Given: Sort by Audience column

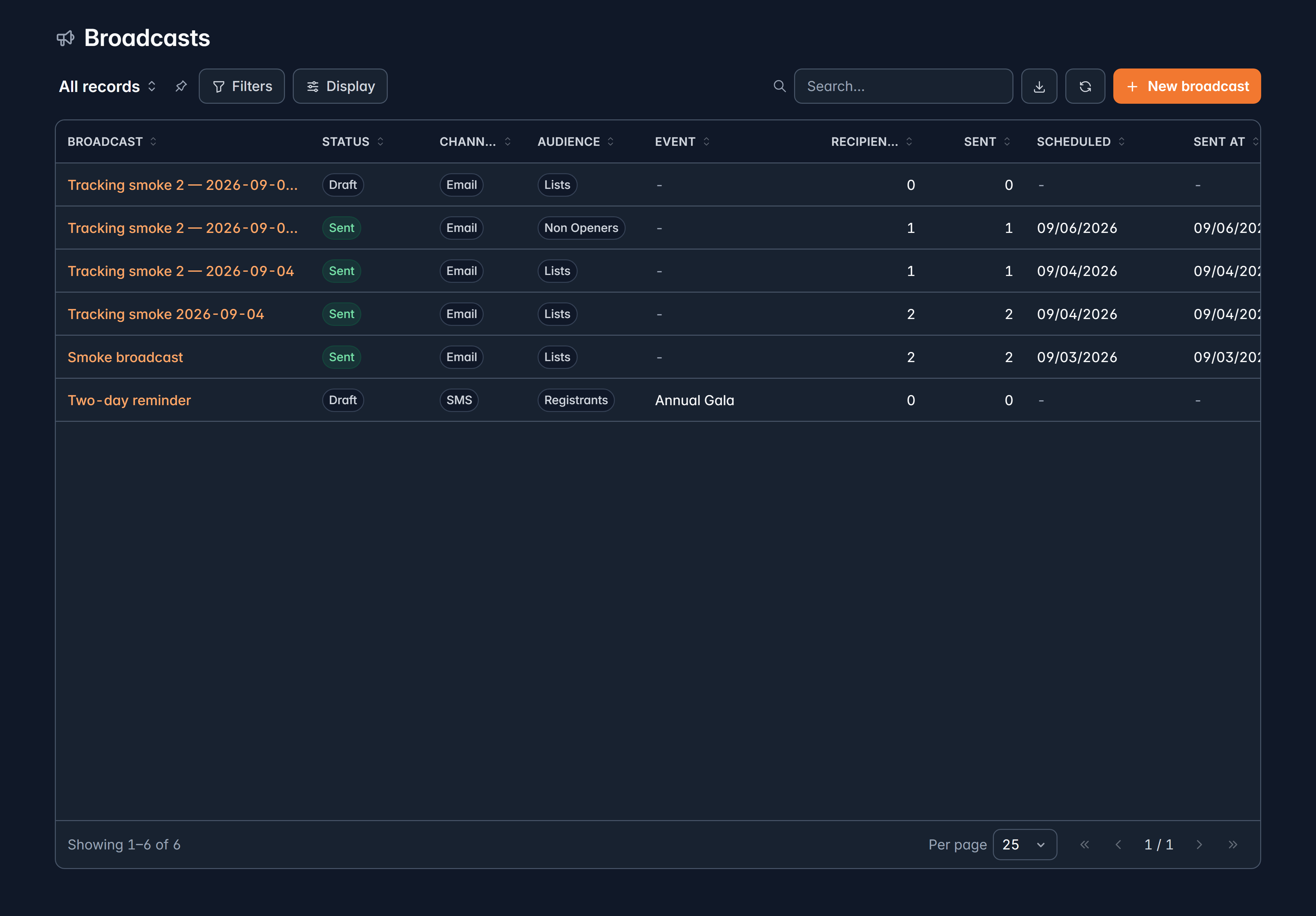Looking at the screenshot, I should coord(576,142).
